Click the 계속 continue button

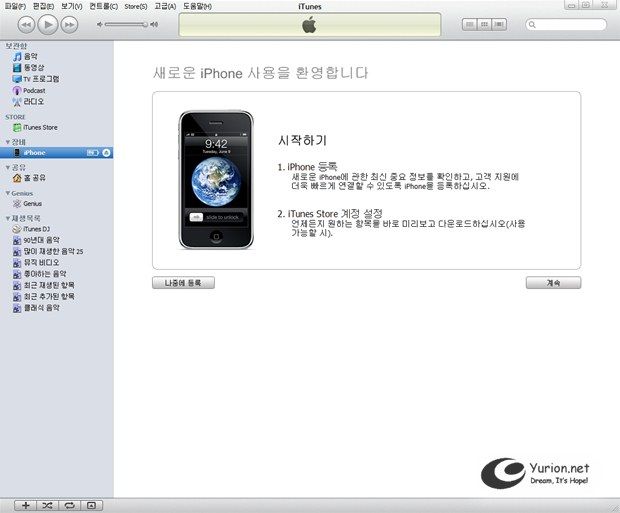[x=554, y=283]
